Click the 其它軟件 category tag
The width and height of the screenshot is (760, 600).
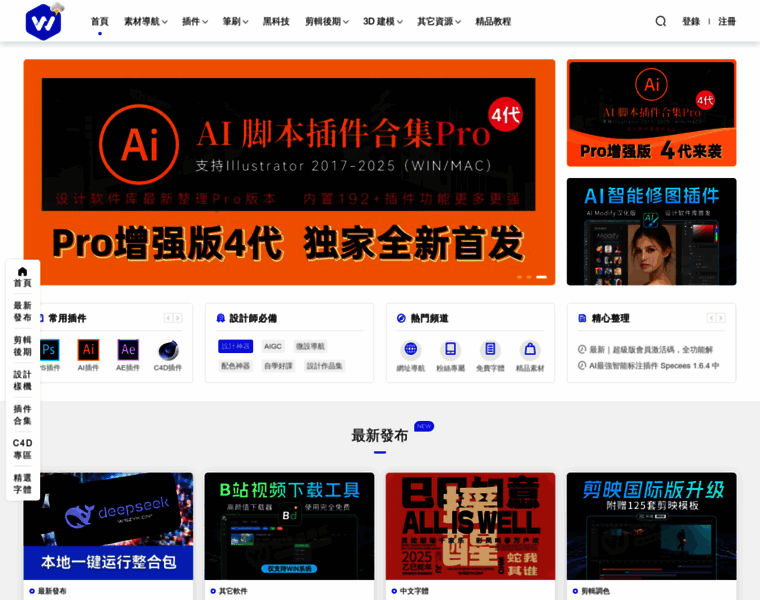click(229, 591)
